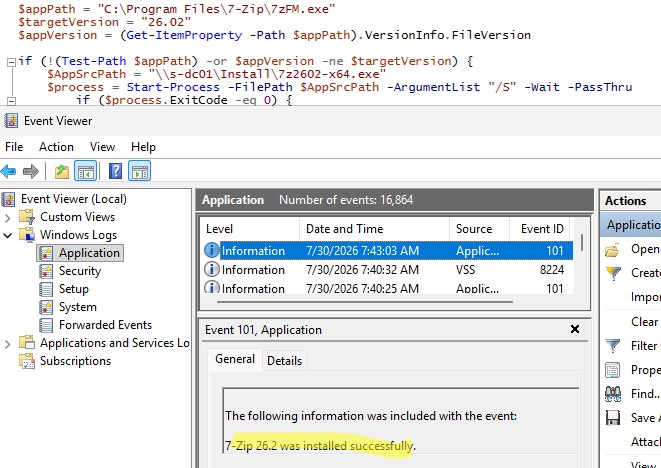Click horizontal scrollbar under event list
Screen dimensions: 661x468
point(365,302)
